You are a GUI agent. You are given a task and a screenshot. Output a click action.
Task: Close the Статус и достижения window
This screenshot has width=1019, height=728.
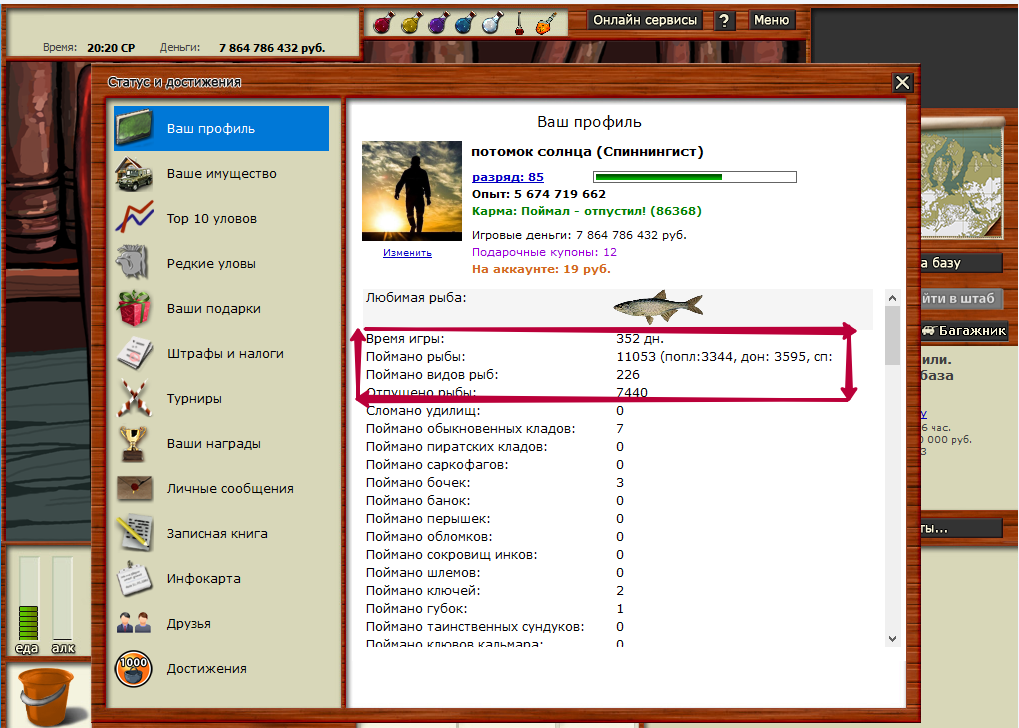point(902,83)
